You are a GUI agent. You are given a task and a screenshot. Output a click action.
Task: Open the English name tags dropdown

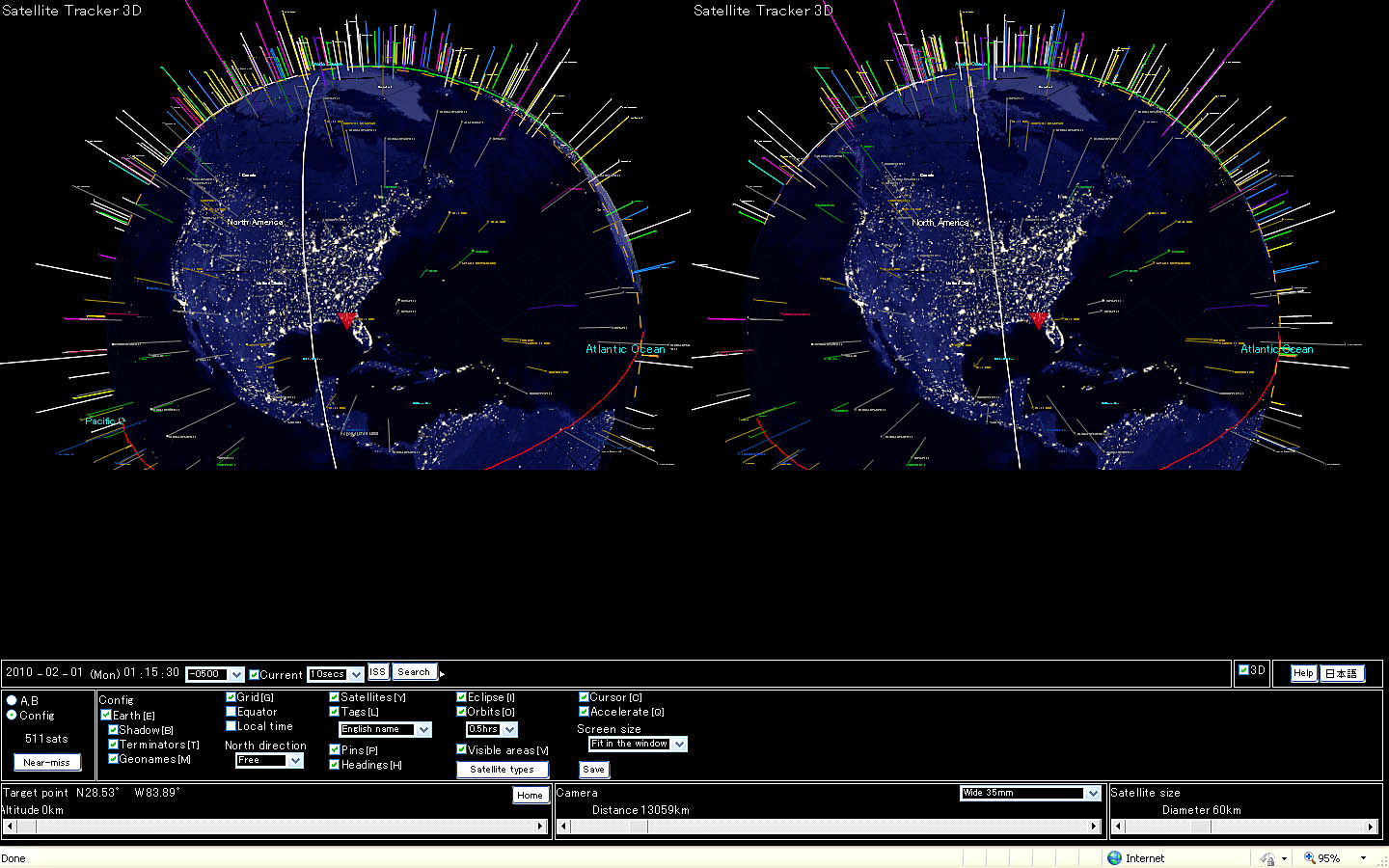(x=386, y=729)
